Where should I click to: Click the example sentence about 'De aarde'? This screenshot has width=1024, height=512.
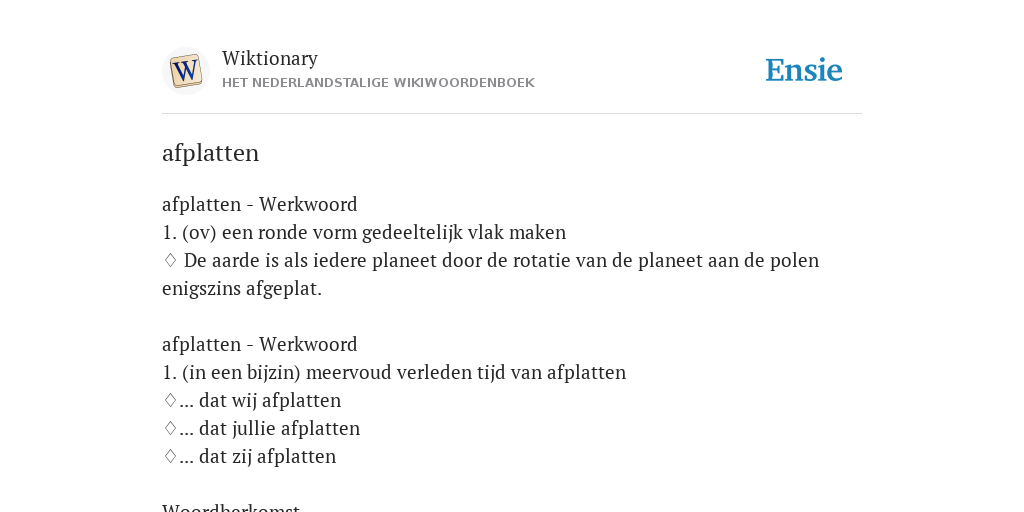[x=490, y=274]
